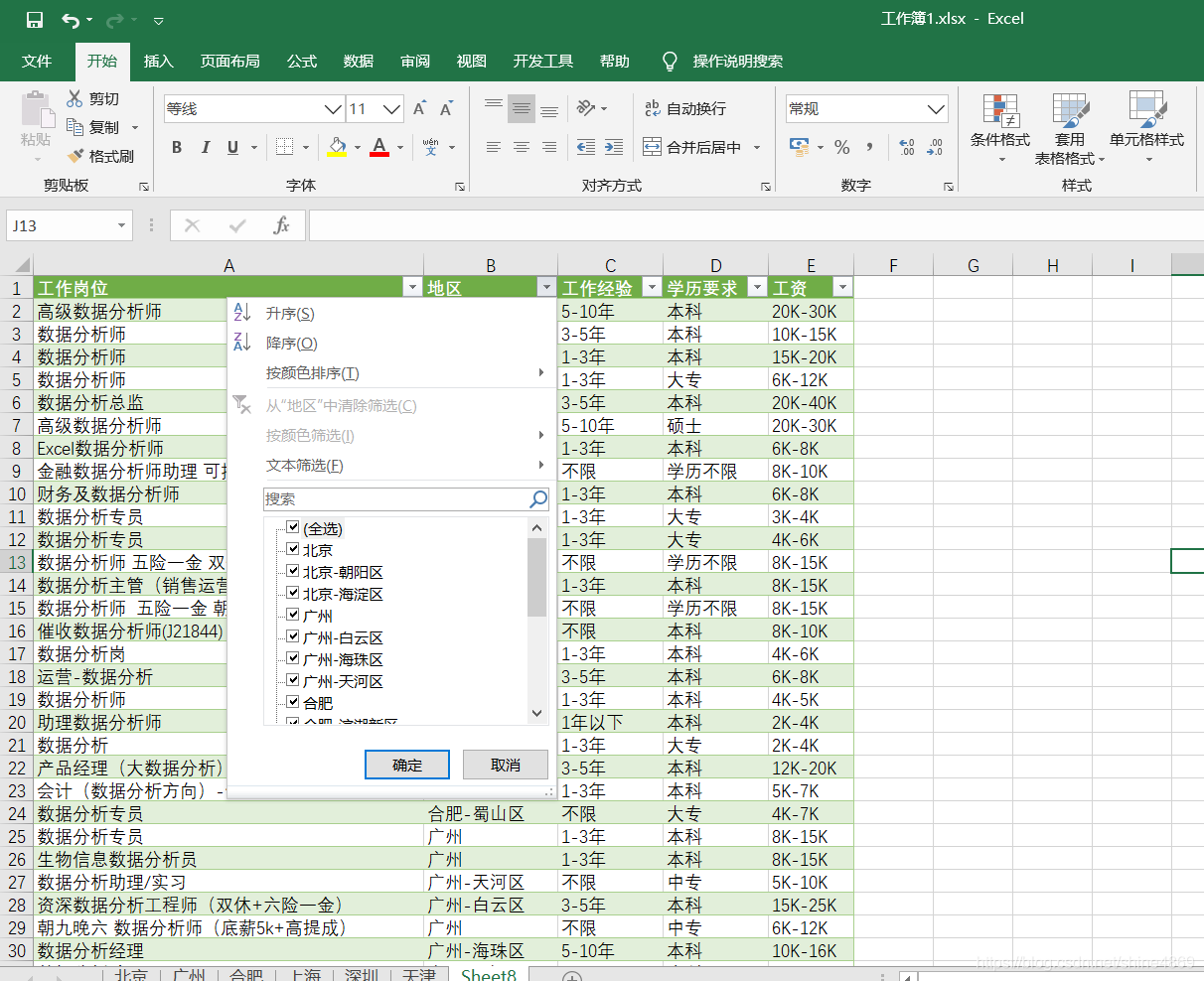Open the 工资 column filter dropdown
1204x981 pixels.
click(x=842, y=288)
